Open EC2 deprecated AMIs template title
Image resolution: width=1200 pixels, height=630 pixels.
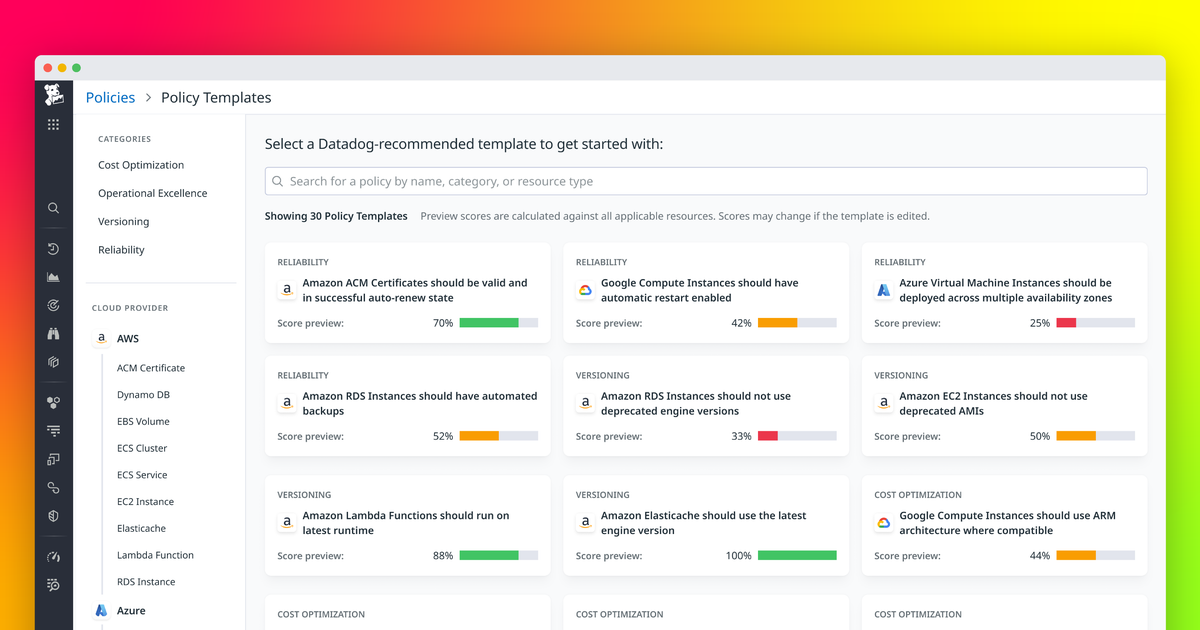coord(993,404)
